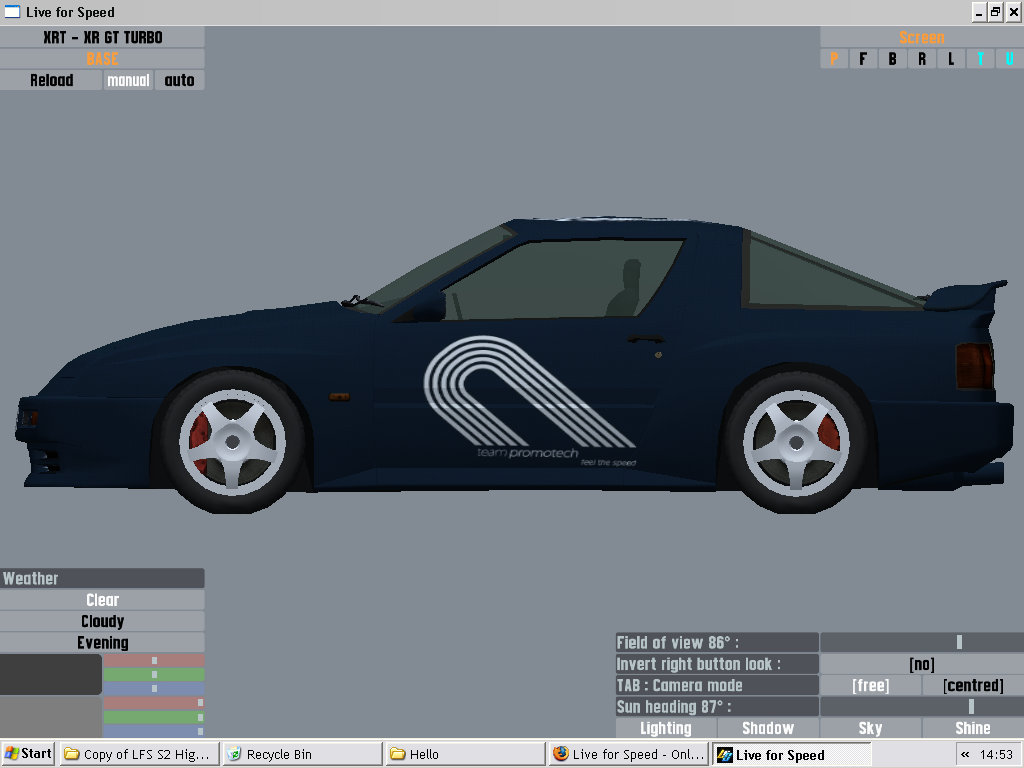Open the Screen settings header
Screen dimensions: 1024x768
point(921,37)
